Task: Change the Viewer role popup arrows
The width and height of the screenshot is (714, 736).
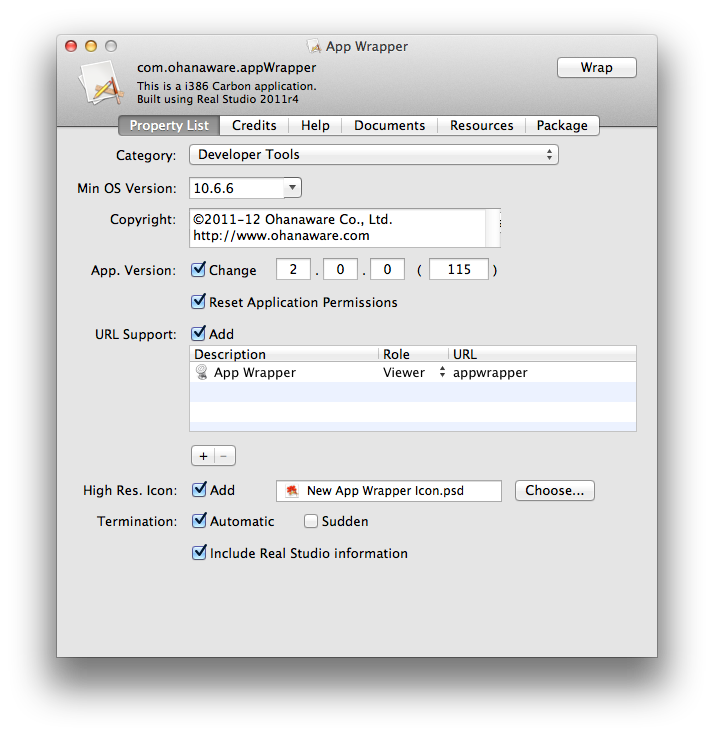Action: pyautogui.click(x=442, y=372)
